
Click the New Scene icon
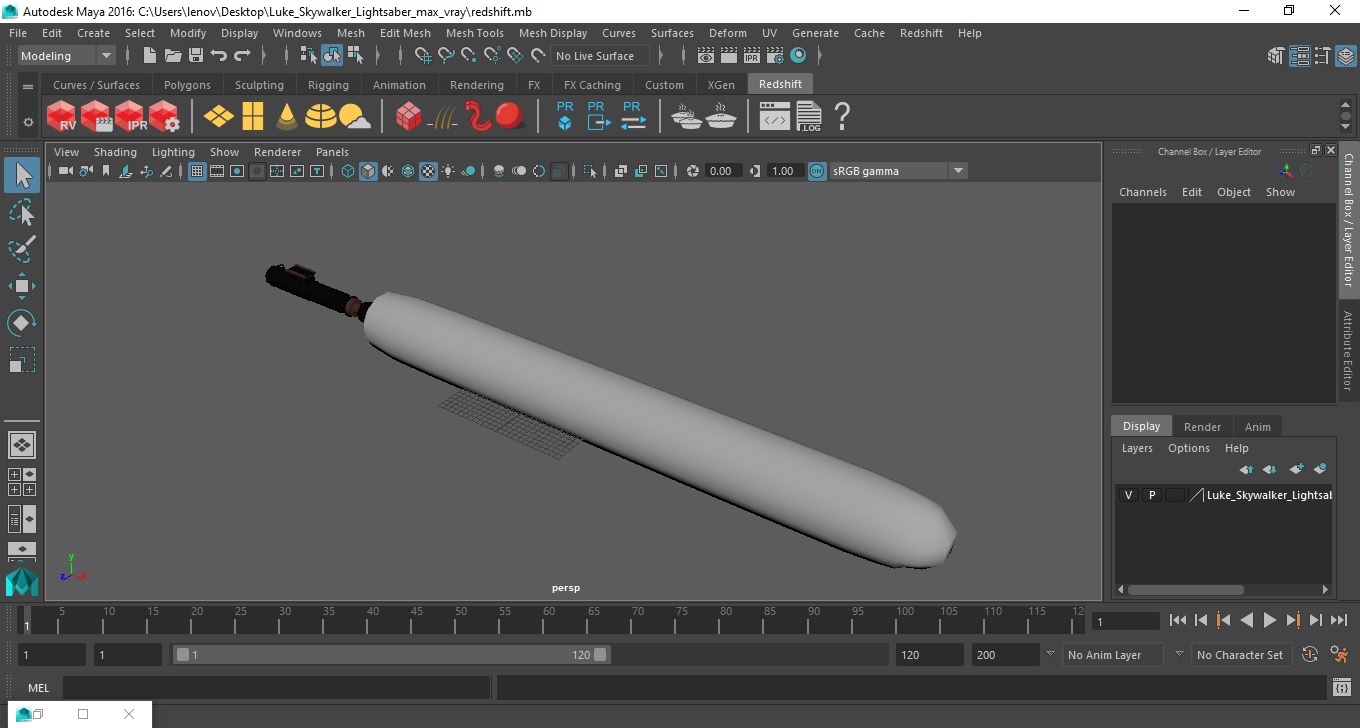(150, 56)
